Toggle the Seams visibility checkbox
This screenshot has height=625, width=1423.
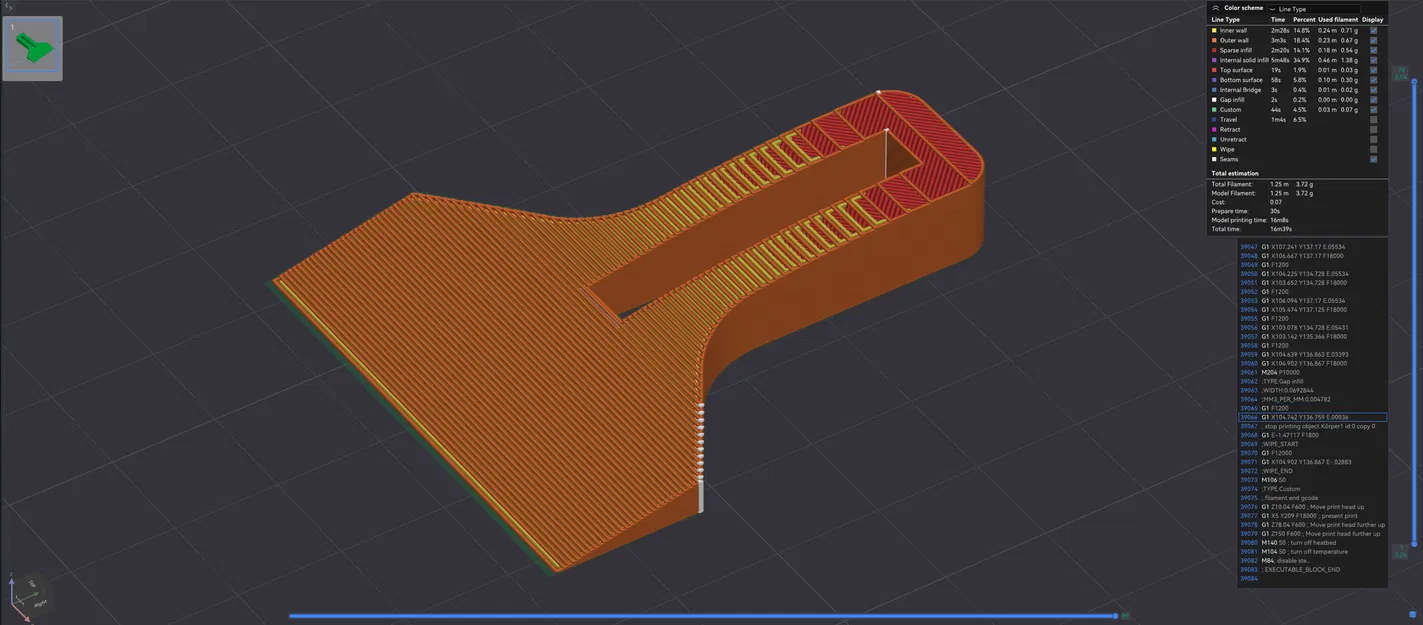pos(1373,158)
